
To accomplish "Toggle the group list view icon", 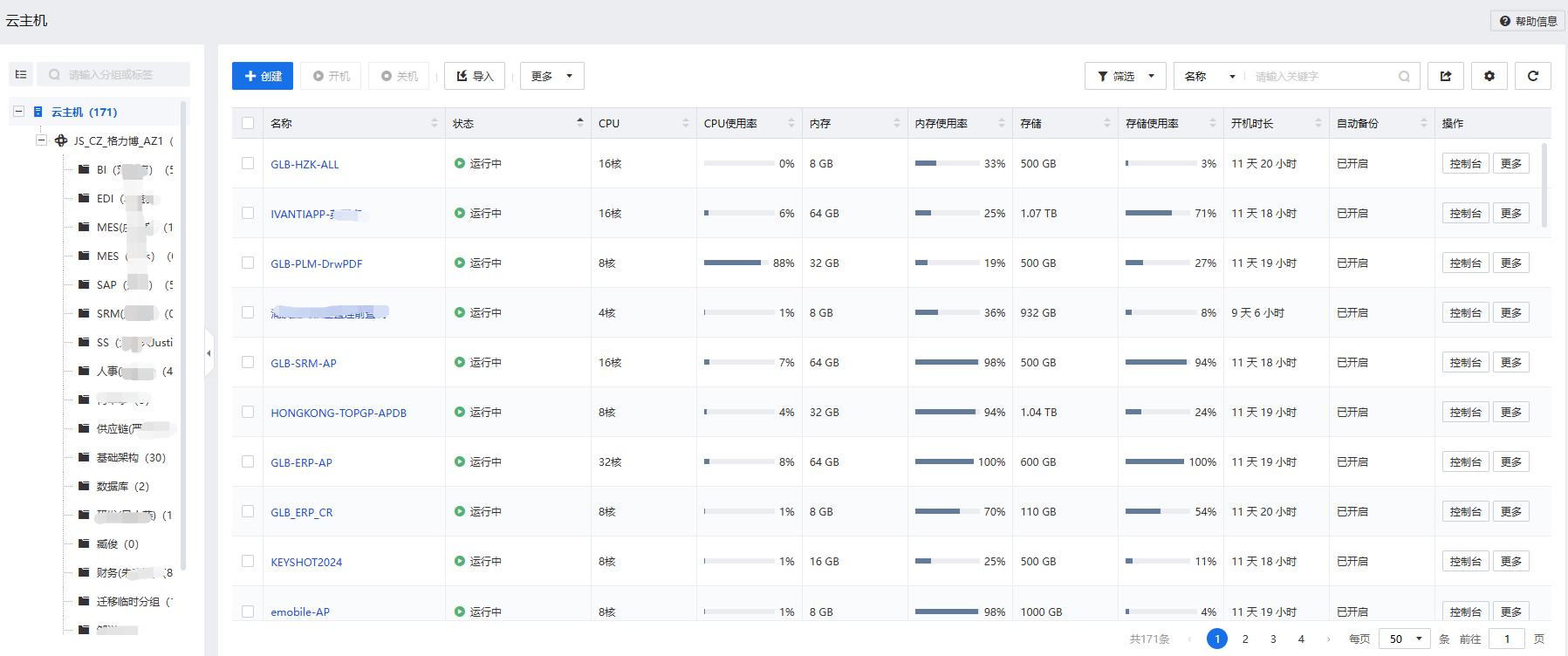I will tap(21, 74).
